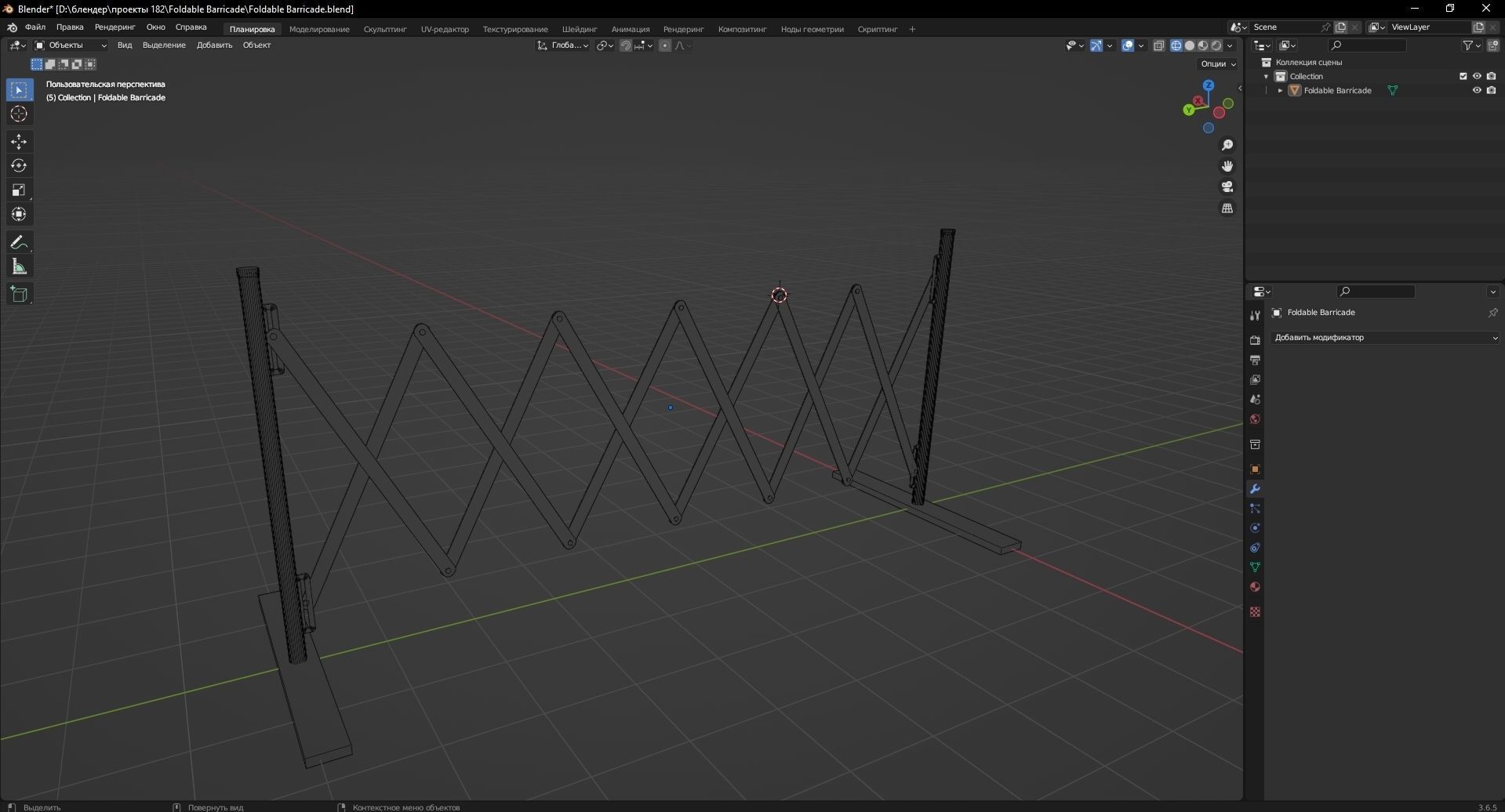The width and height of the screenshot is (1505, 812).
Task: Open the Правка menu
Action: 70,27
